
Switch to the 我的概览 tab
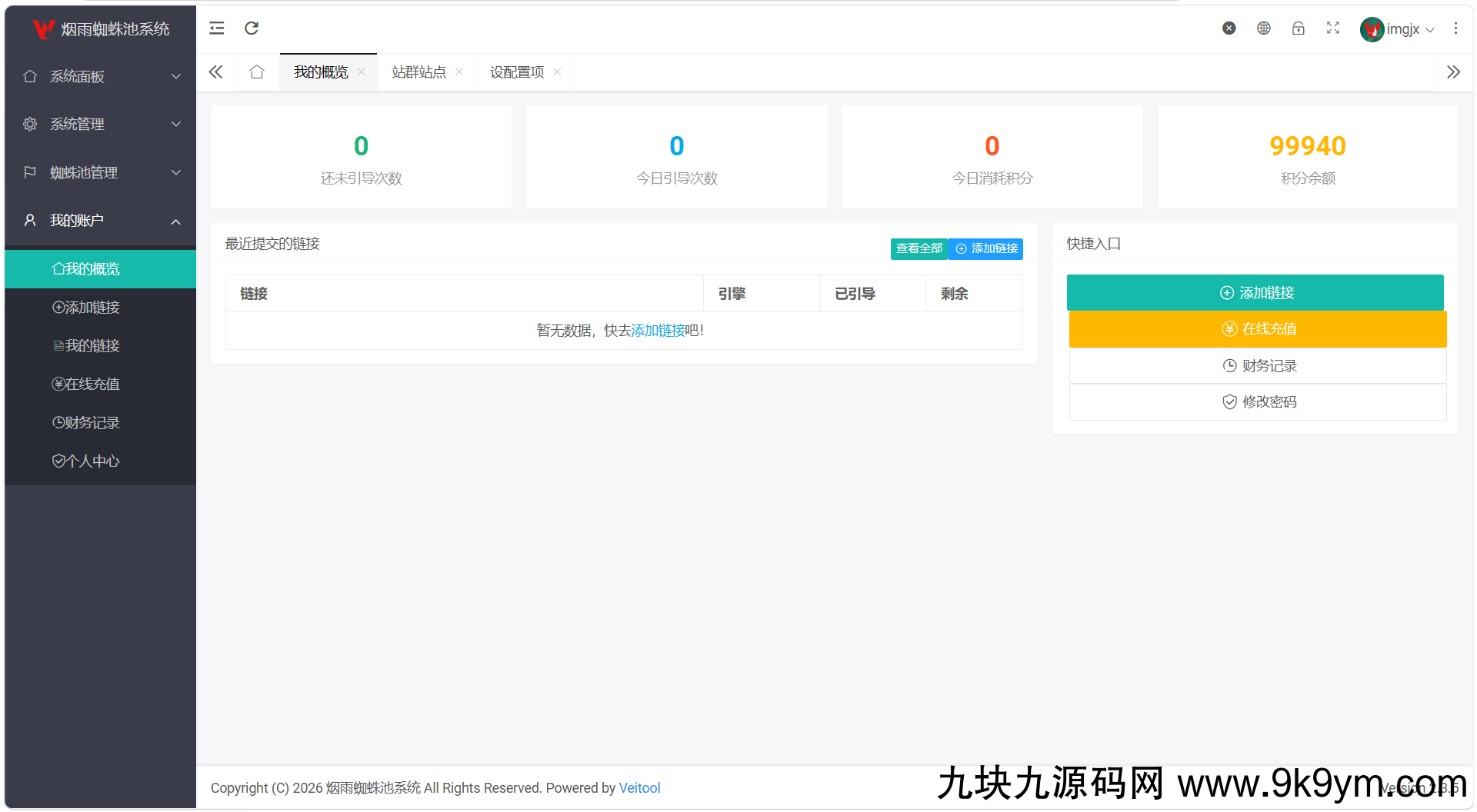321,72
